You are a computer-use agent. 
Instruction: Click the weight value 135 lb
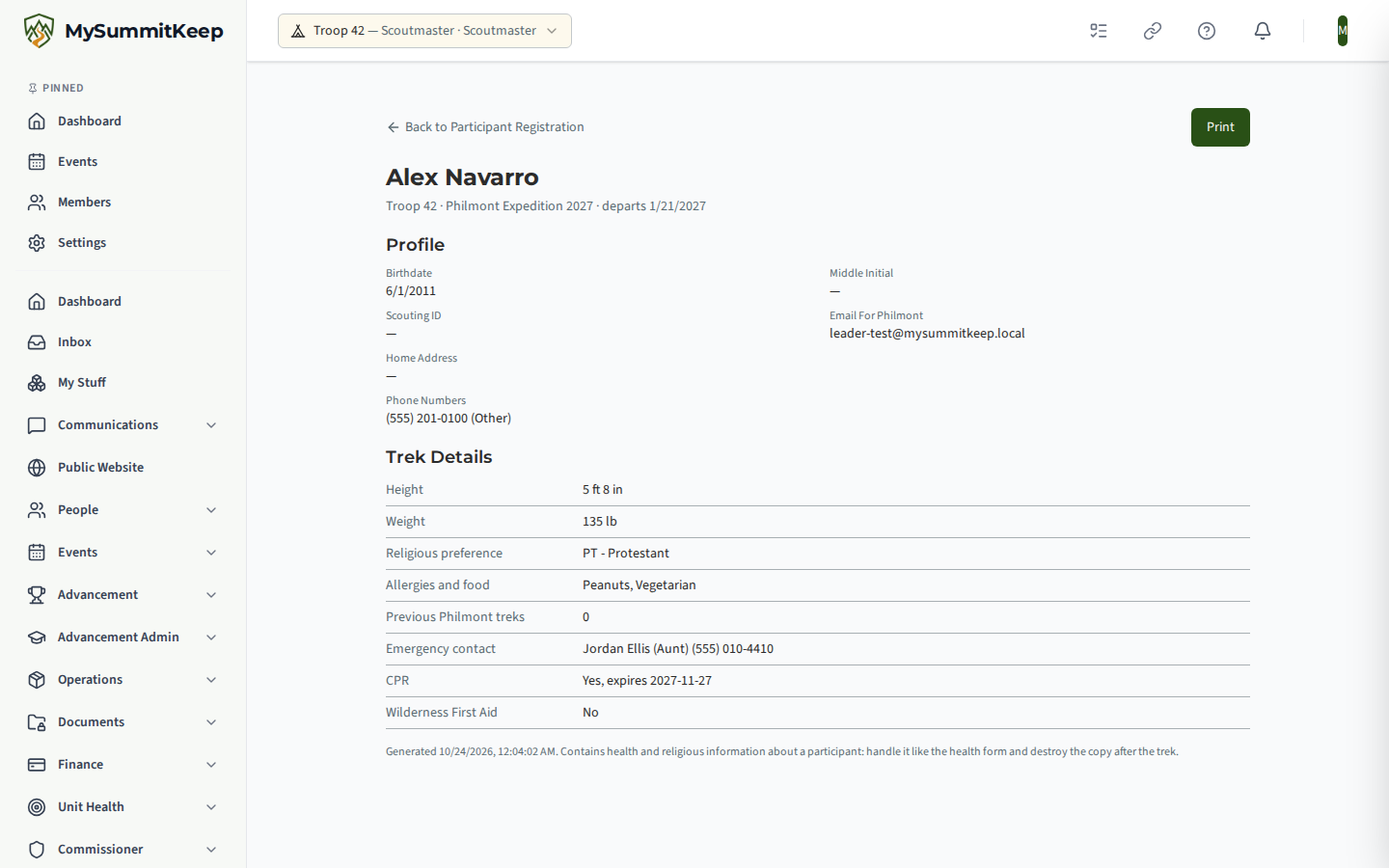(600, 522)
